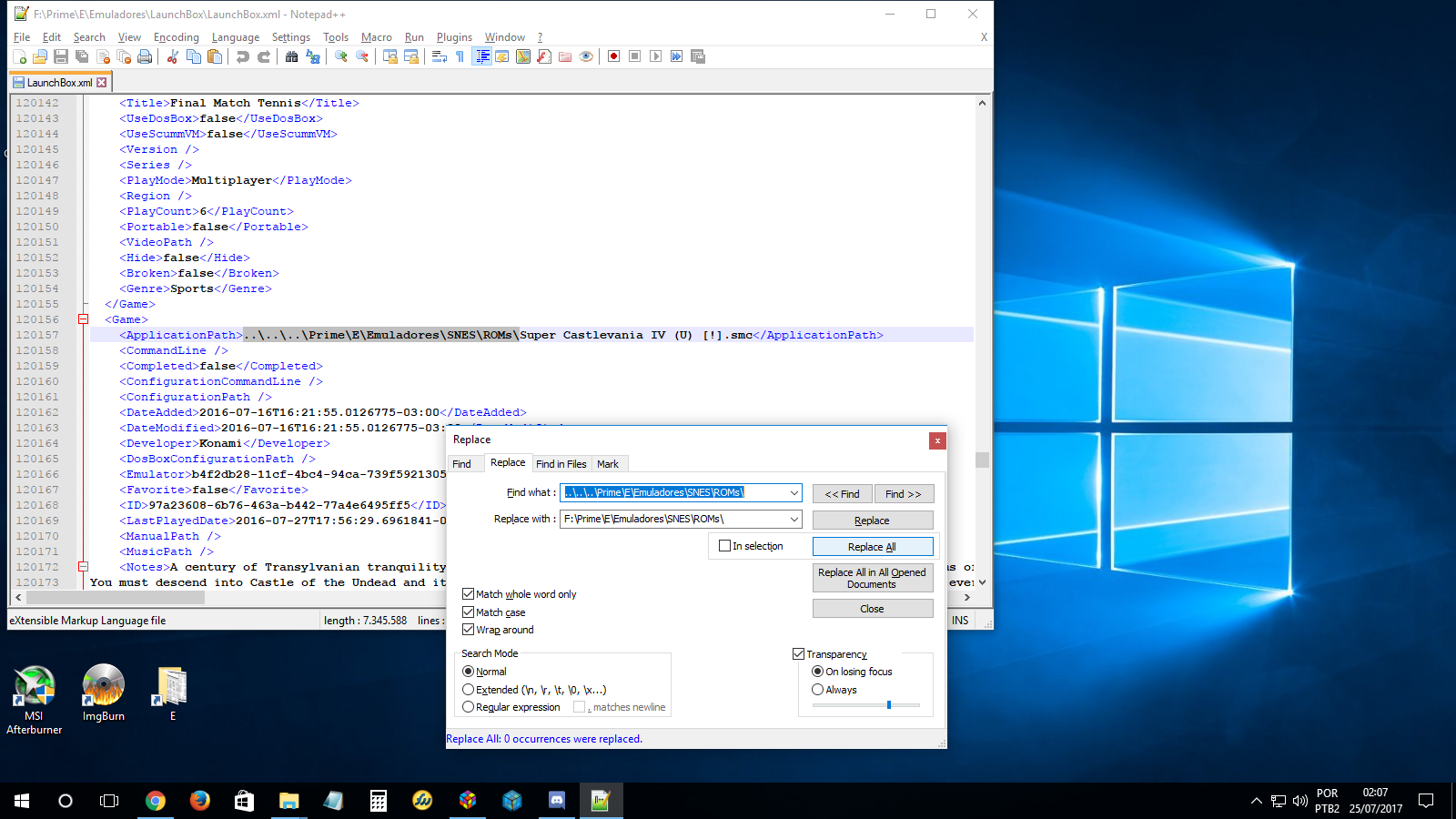Viewport: 1456px width, 819px height.
Task: Toggle Match whole word only checkbox
Action: (468, 594)
